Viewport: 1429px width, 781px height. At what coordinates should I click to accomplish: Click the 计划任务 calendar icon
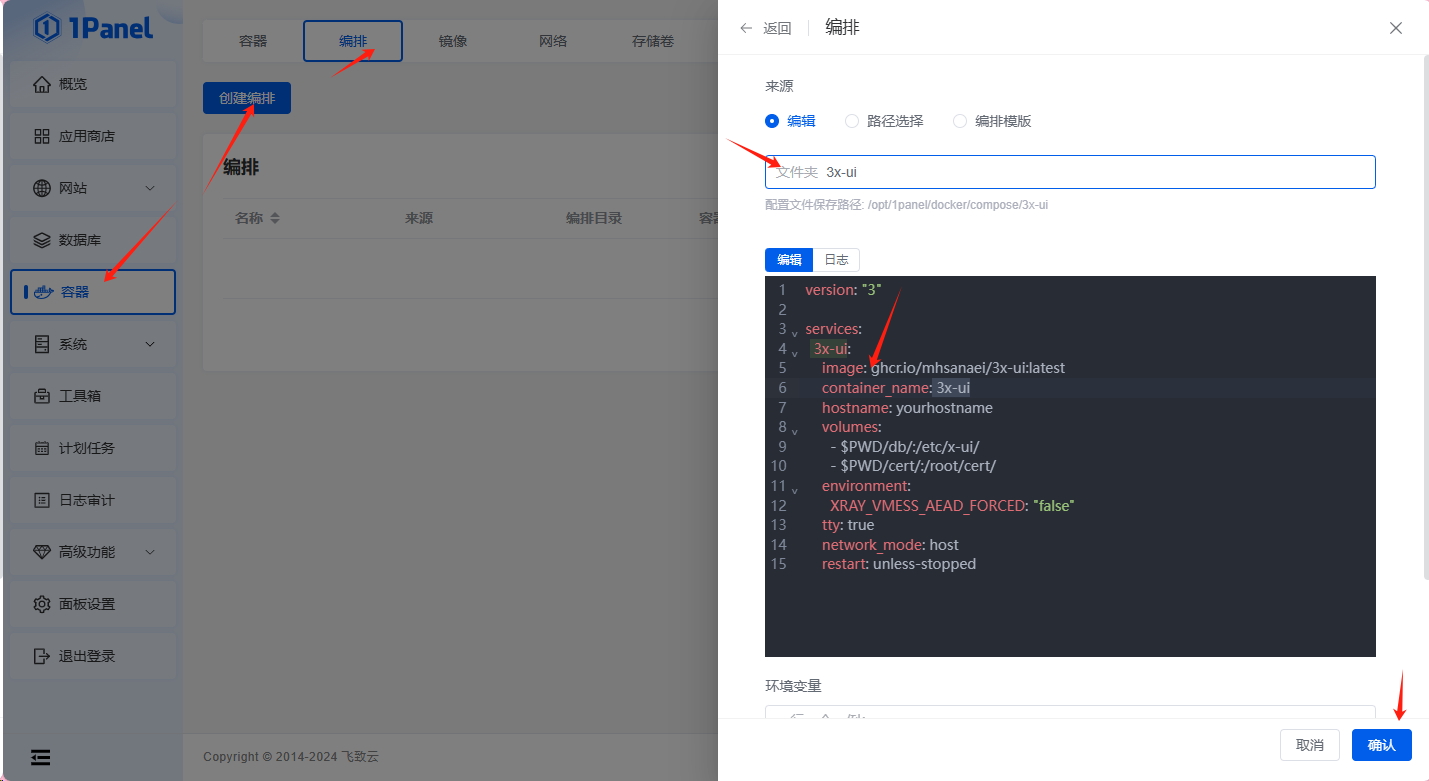(x=41, y=448)
